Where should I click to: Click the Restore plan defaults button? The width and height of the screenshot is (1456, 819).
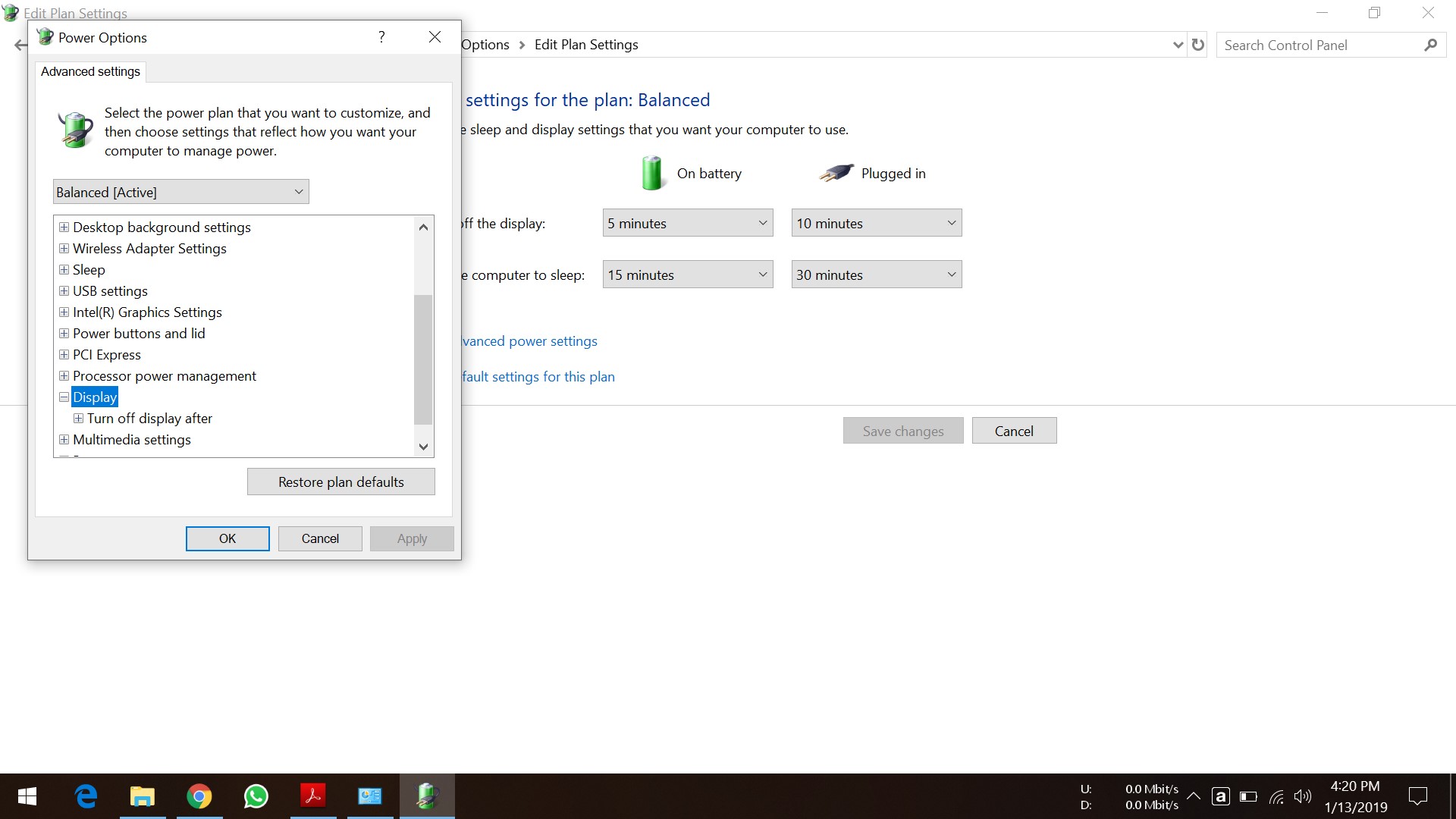coord(340,482)
